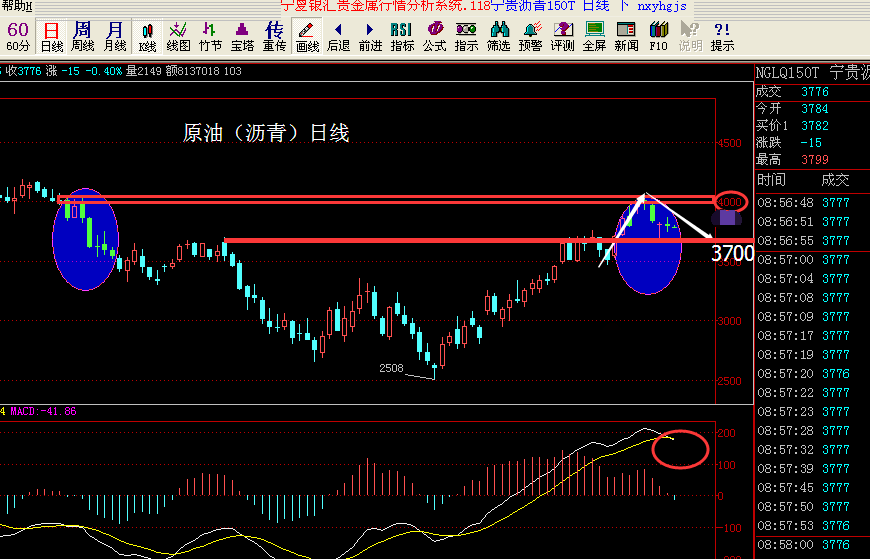Open RSI 指标 indicators
Image resolution: width=870 pixels, height=559 pixels.
pyautogui.click(x=402, y=37)
